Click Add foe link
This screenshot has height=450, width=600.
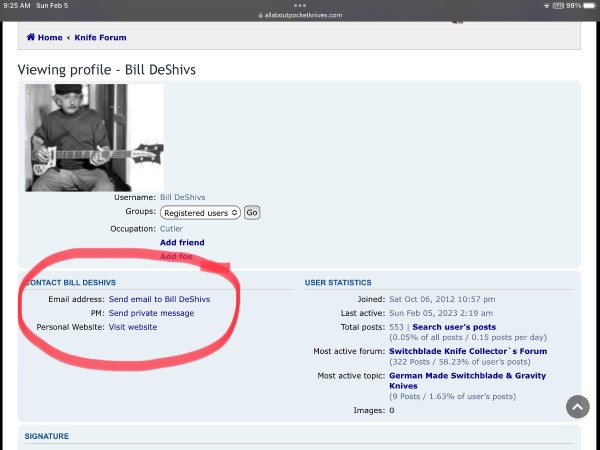[x=176, y=256]
